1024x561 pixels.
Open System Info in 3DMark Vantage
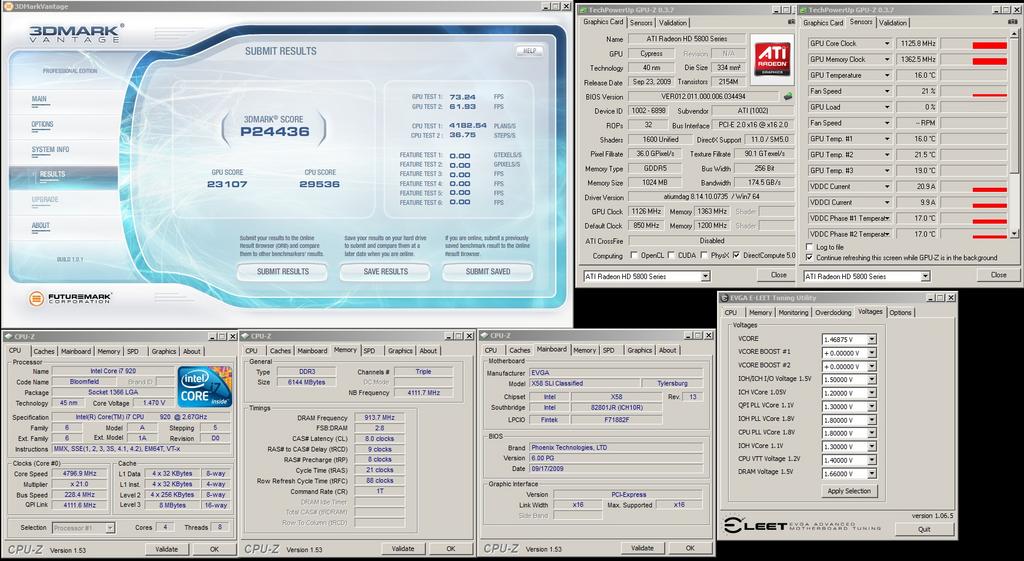[x=50, y=150]
